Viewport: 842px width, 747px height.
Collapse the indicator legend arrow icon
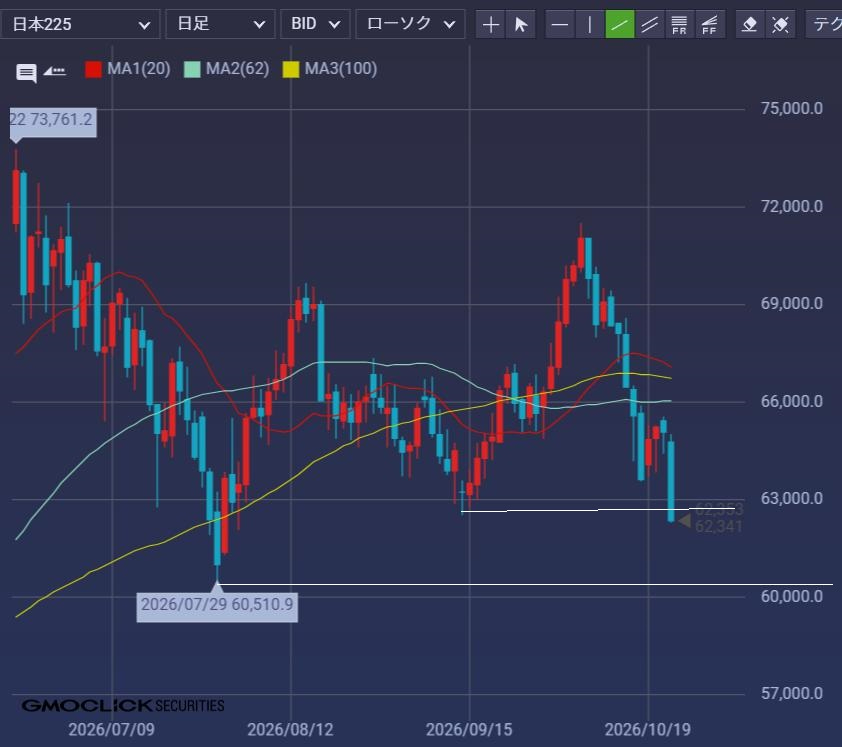click(54, 71)
